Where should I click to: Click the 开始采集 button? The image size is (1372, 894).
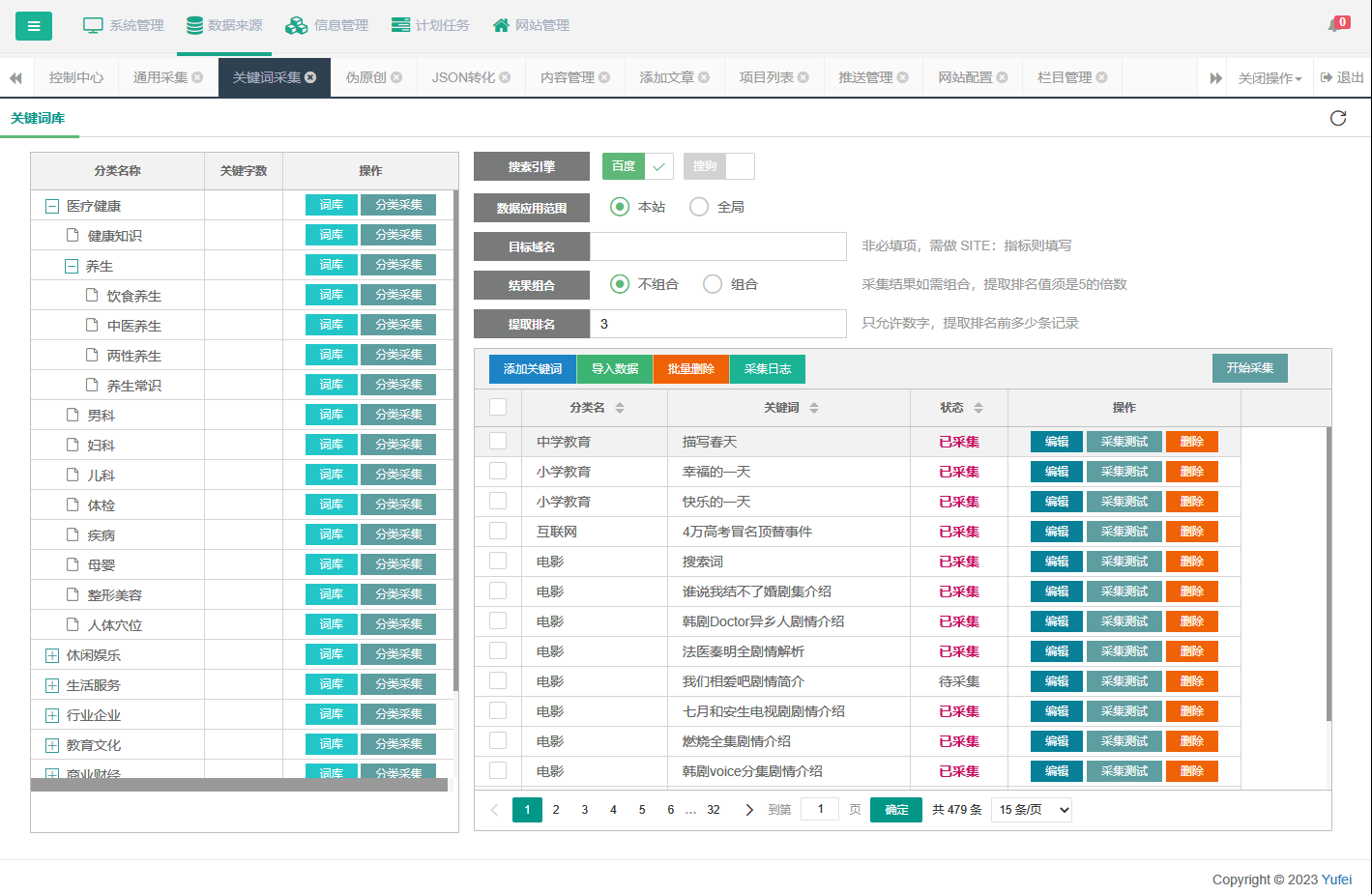1250,368
